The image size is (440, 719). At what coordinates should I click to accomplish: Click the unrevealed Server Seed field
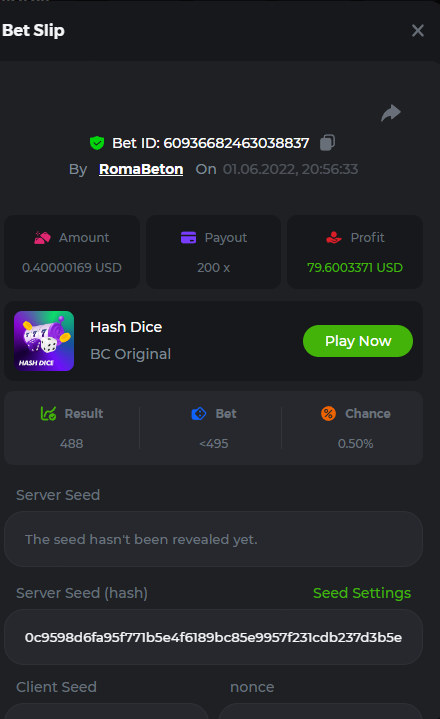[214, 539]
